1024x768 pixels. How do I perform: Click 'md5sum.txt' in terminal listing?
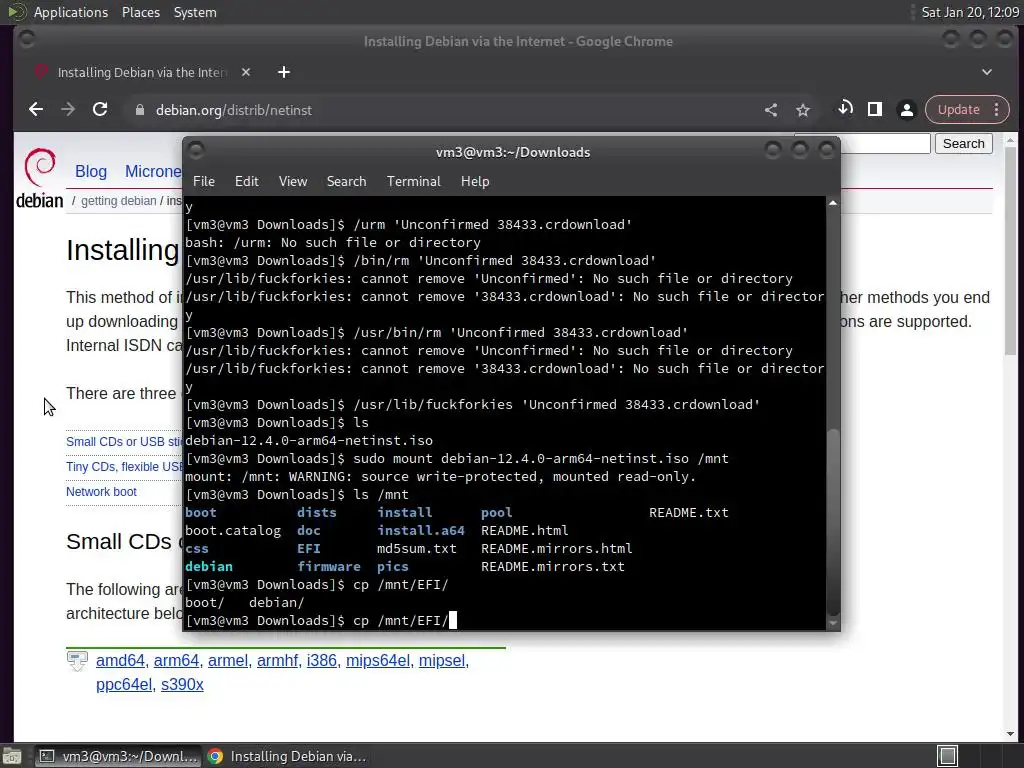(417, 549)
